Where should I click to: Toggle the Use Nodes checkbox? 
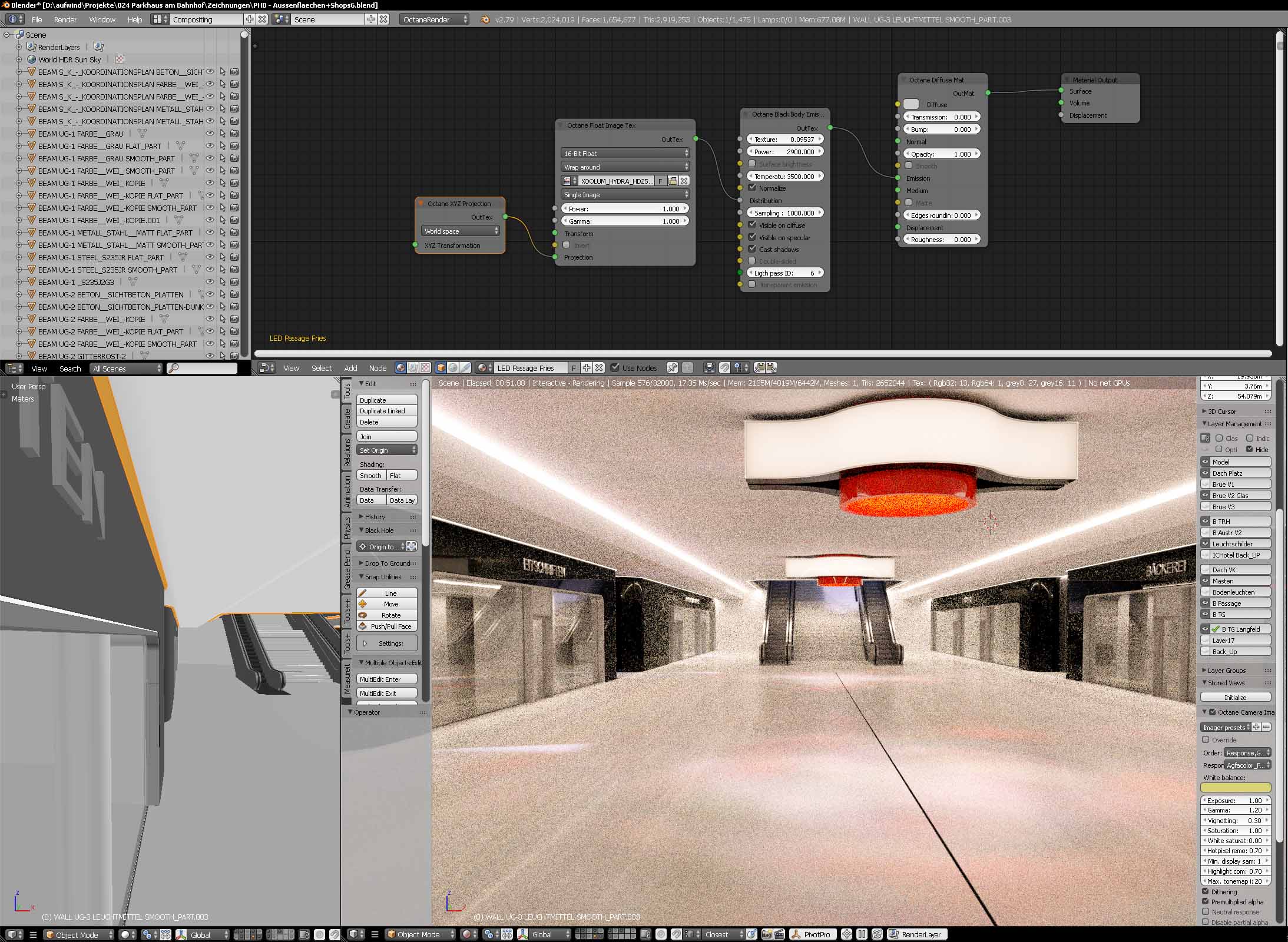(x=615, y=368)
